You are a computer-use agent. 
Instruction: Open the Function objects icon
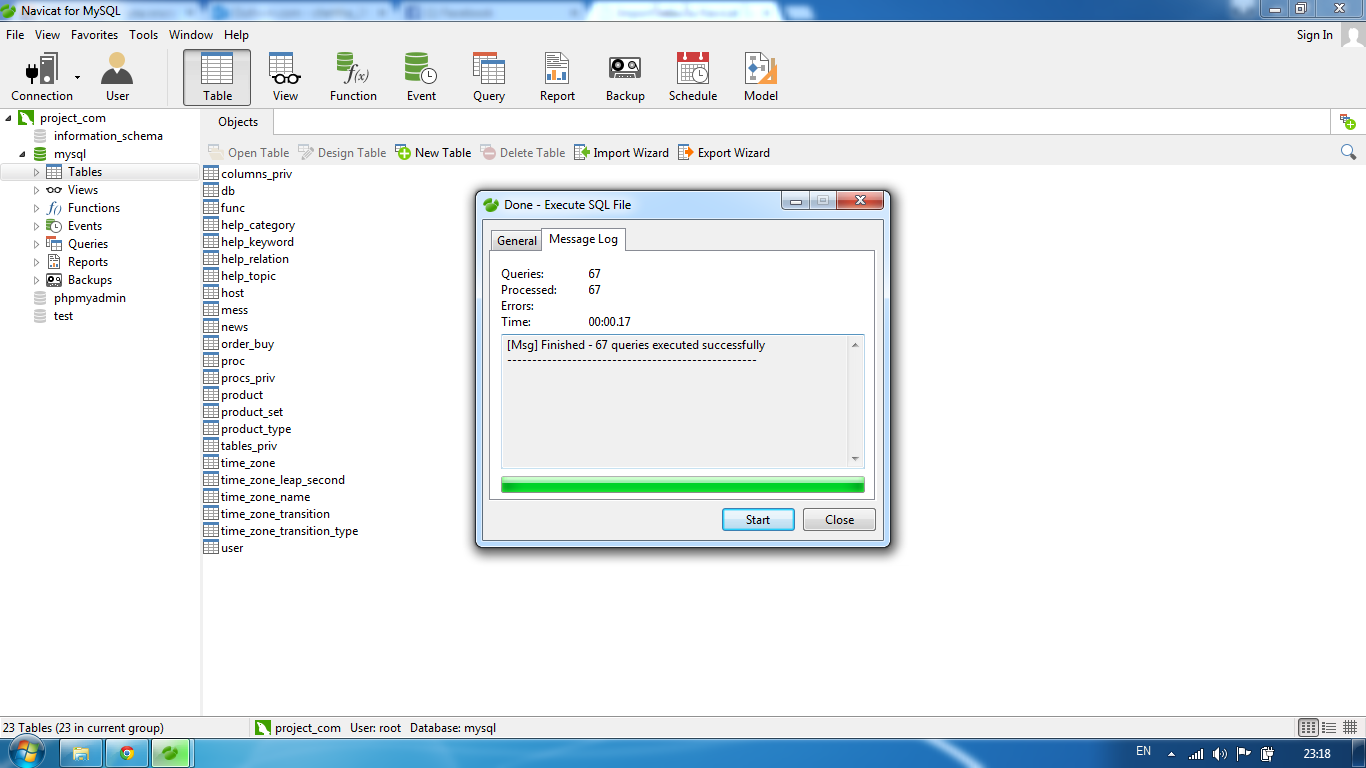point(353,78)
